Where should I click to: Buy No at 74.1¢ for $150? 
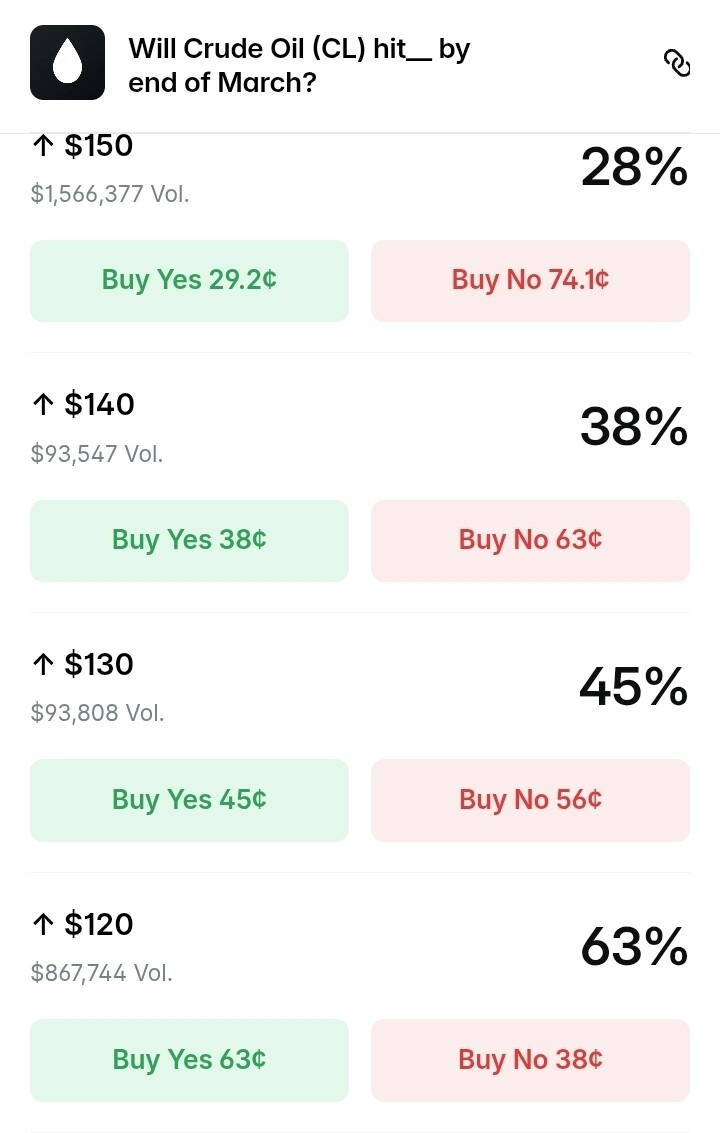click(x=530, y=280)
